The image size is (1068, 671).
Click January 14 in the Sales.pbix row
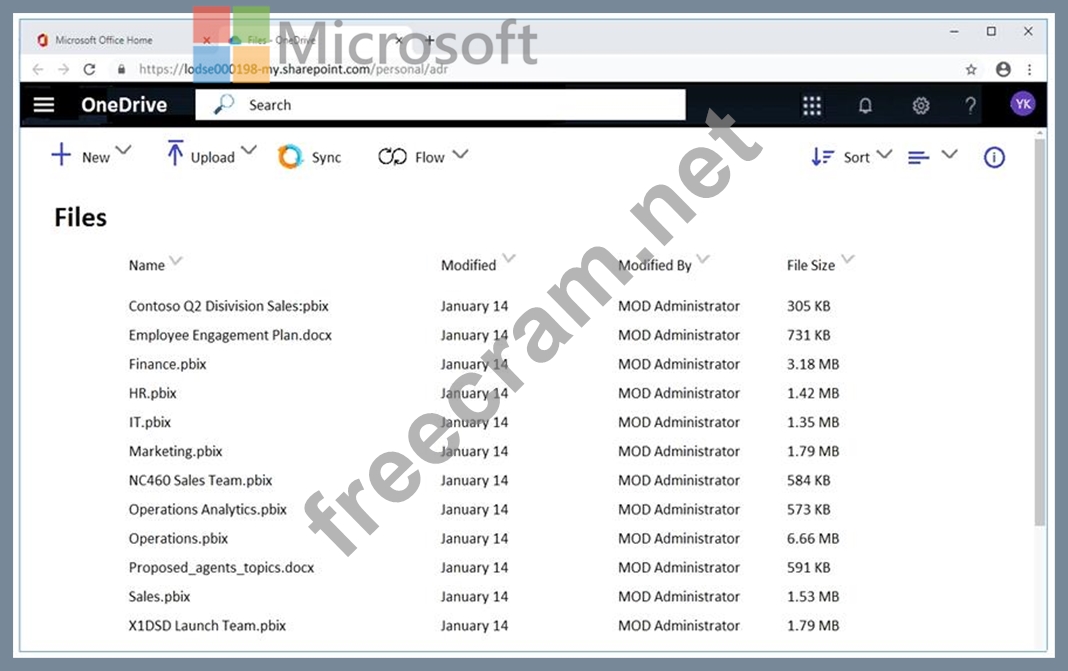click(474, 597)
